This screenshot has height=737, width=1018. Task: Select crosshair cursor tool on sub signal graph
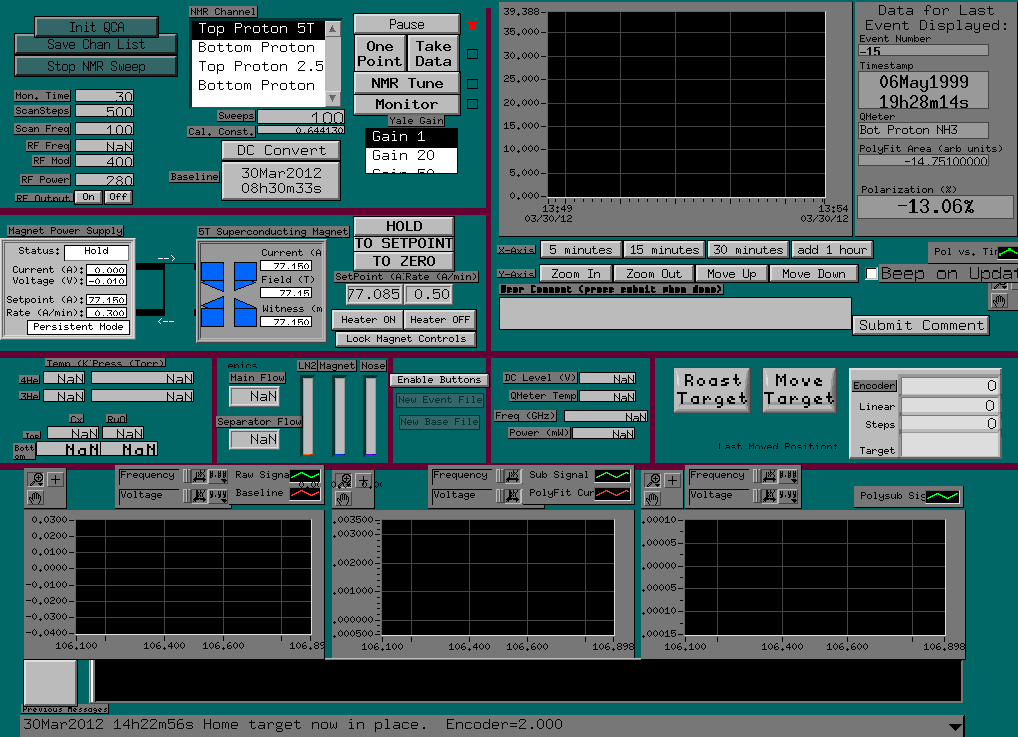point(364,481)
